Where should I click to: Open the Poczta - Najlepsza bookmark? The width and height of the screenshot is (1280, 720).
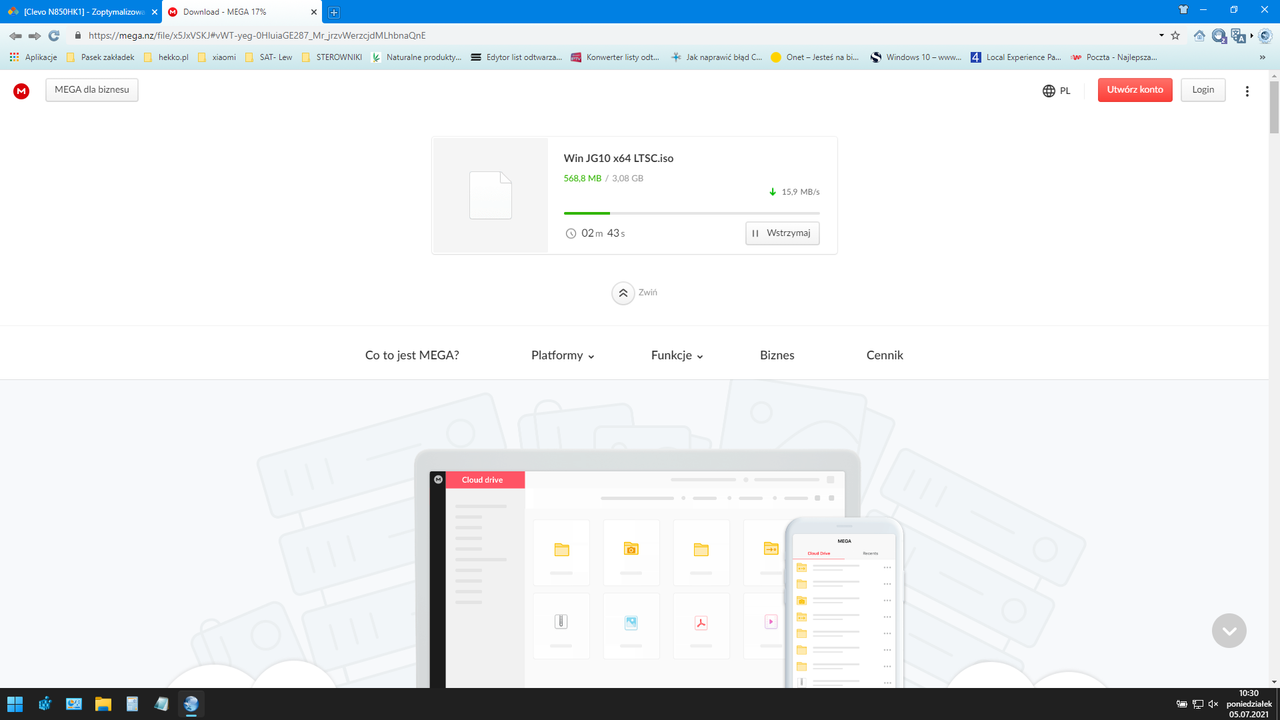coord(1114,57)
